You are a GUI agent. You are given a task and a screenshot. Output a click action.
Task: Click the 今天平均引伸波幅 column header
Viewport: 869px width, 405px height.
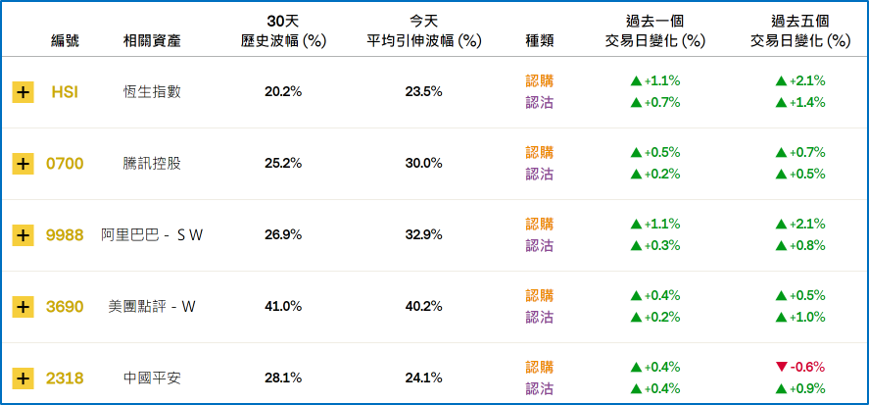(423, 31)
